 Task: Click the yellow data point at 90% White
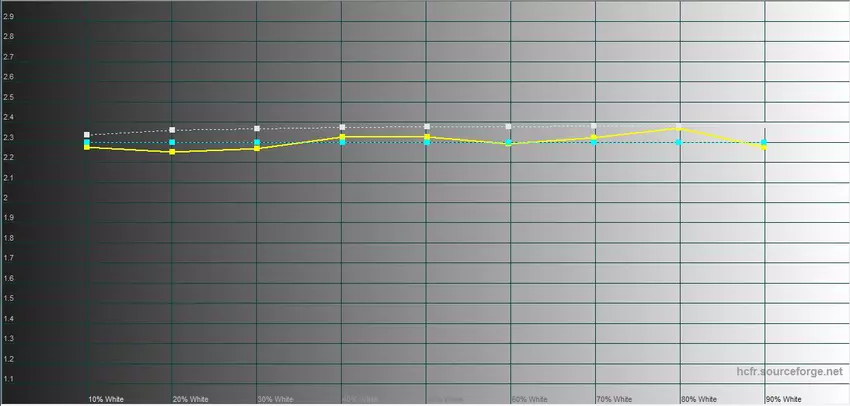765,147
